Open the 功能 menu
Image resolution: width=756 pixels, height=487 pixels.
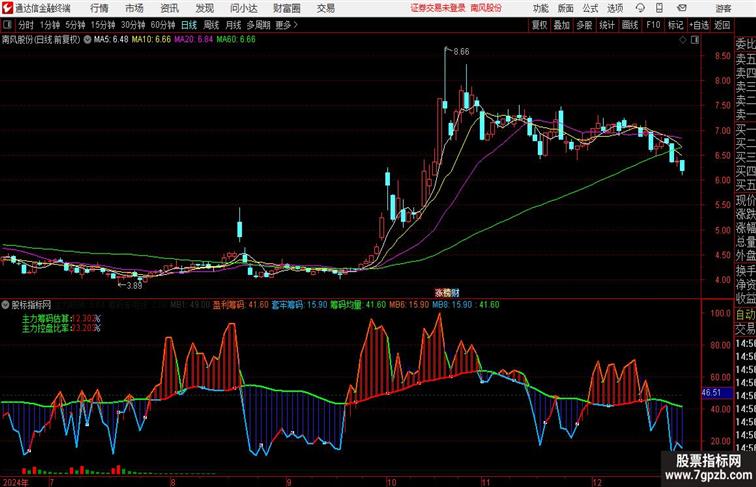click(x=540, y=8)
